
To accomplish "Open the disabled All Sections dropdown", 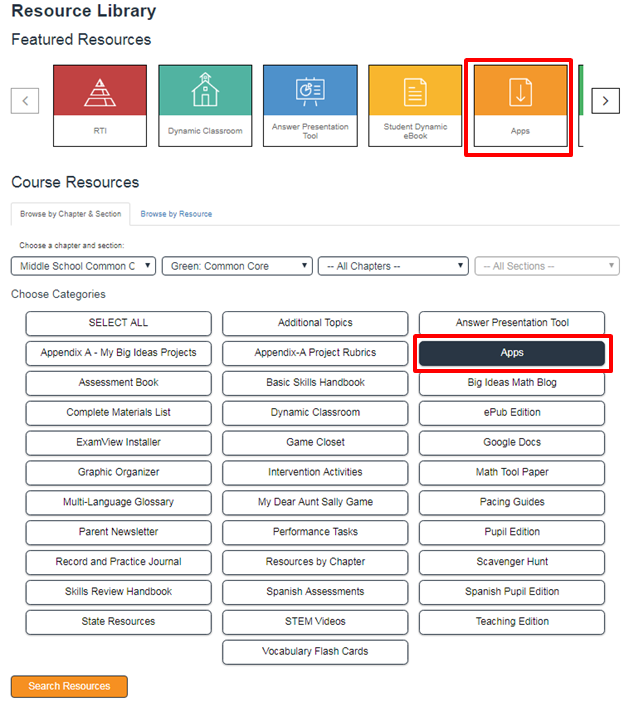I will pyautogui.click(x=546, y=266).
